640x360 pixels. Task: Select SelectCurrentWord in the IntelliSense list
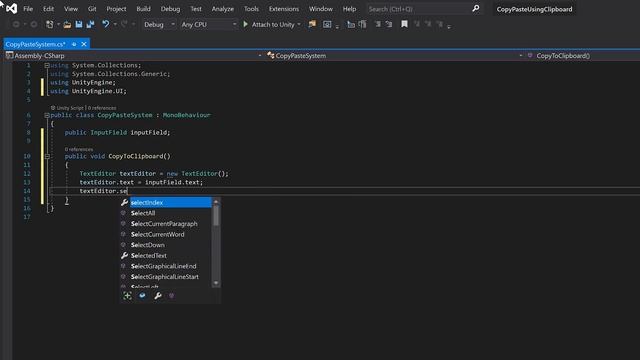pos(158,234)
